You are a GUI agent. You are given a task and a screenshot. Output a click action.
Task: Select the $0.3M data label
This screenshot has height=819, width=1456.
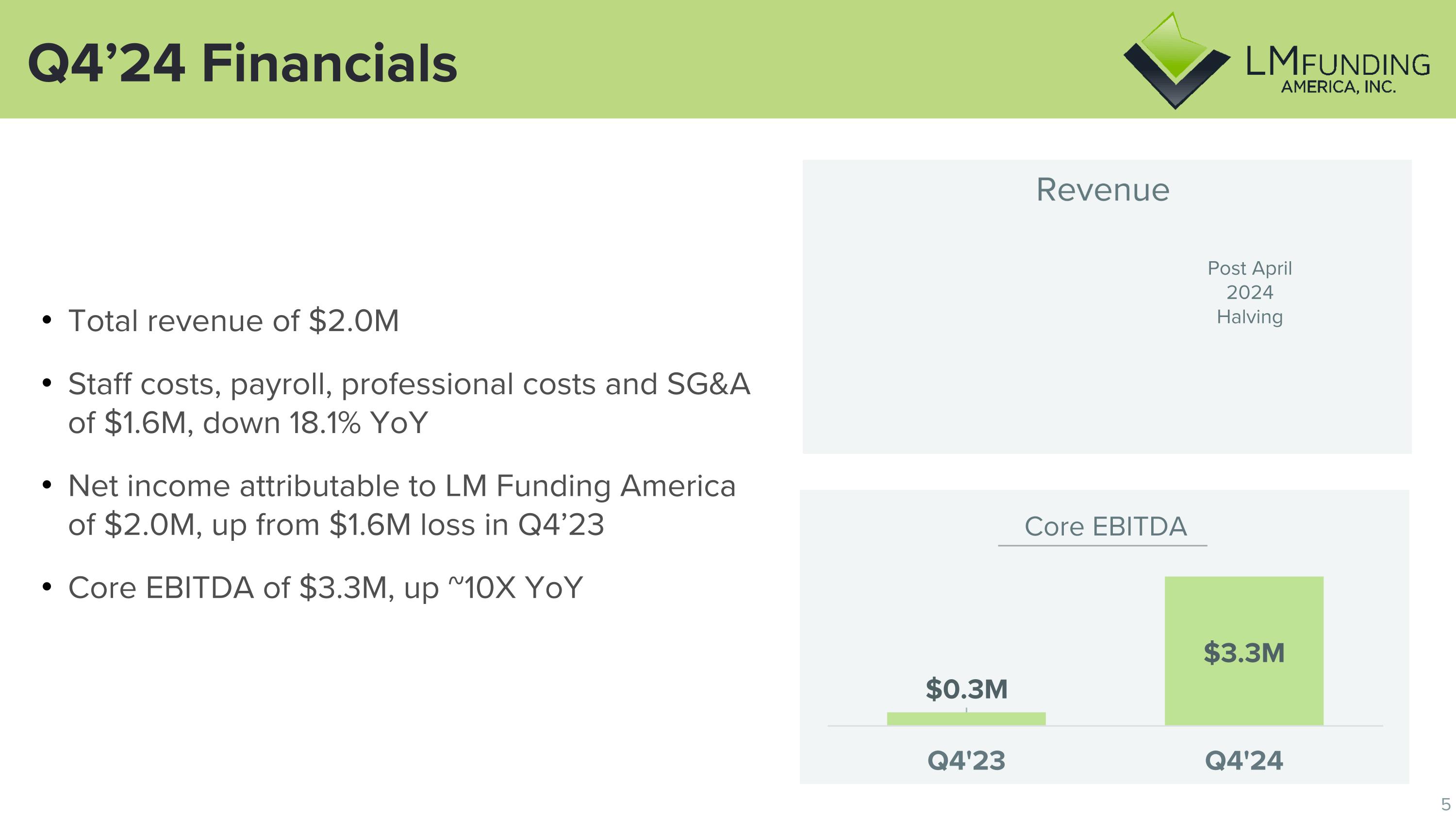(x=966, y=689)
